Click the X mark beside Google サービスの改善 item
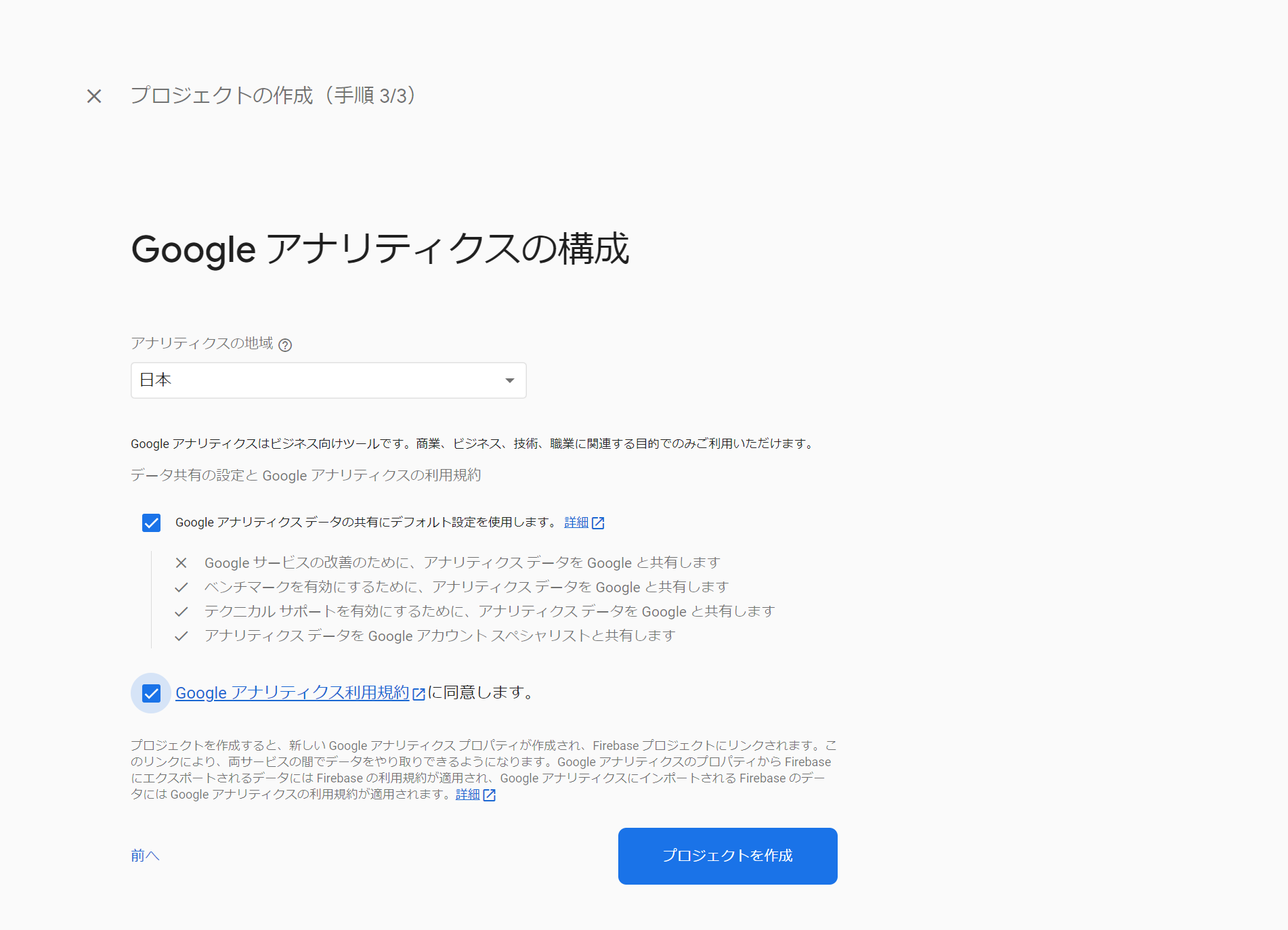The height and width of the screenshot is (930, 1288). point(181,562)
